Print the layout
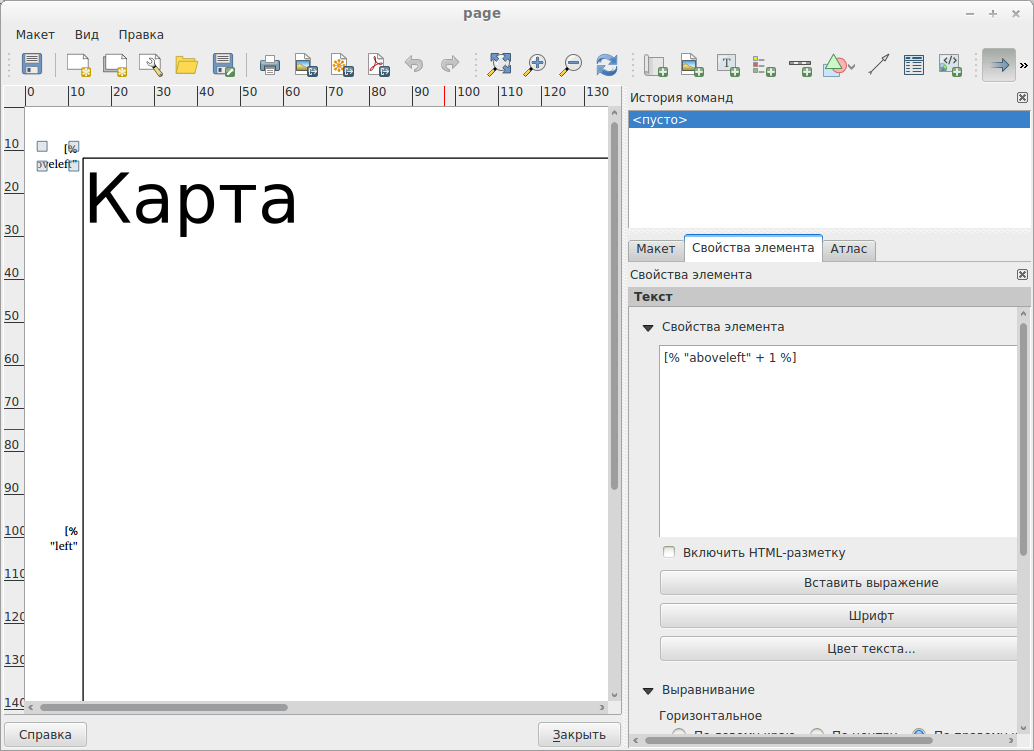The image size is (1034, 751). coord(269,64)
